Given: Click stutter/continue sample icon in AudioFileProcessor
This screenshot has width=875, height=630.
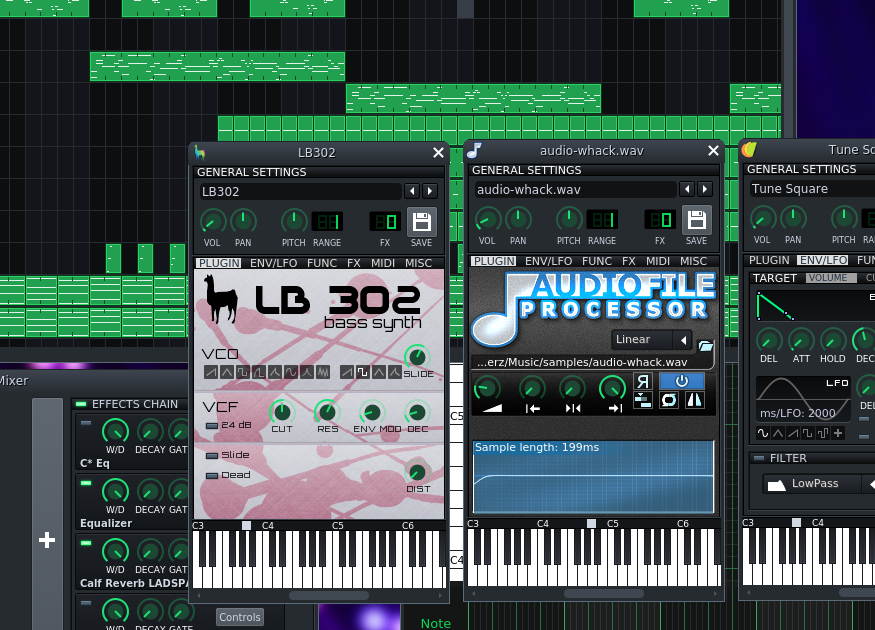Looking at the screenshot, I should 643,400.
